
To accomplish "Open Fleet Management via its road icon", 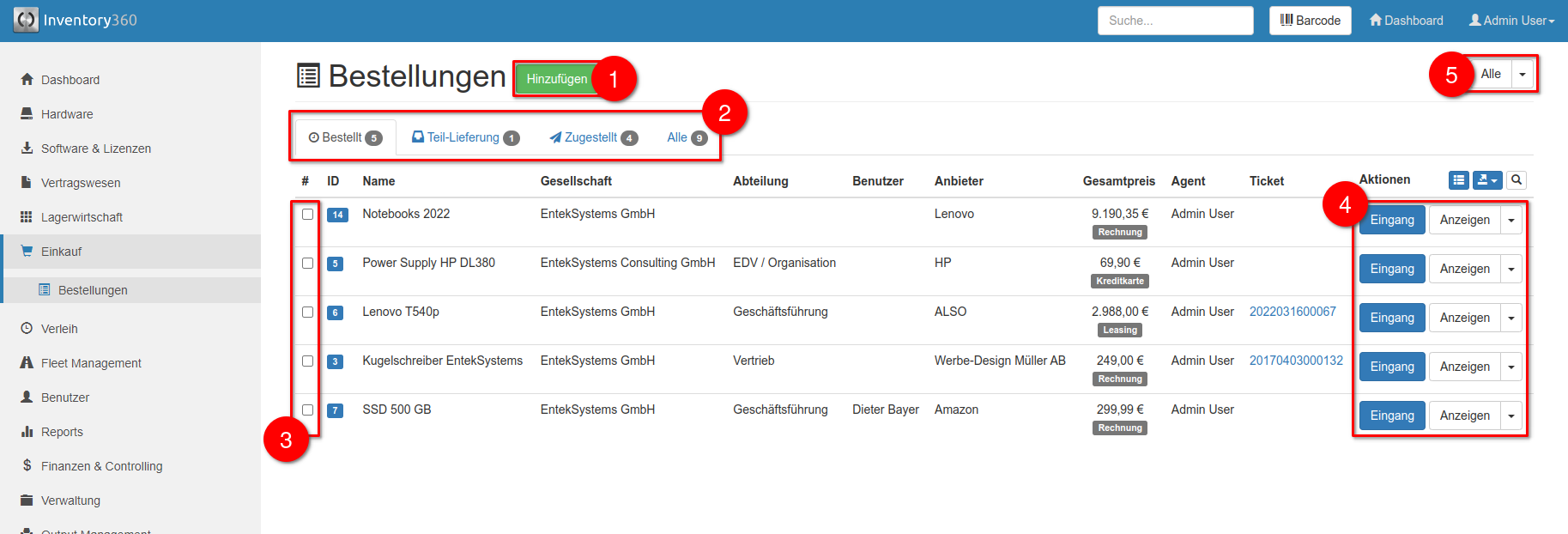I will [27, 363].
